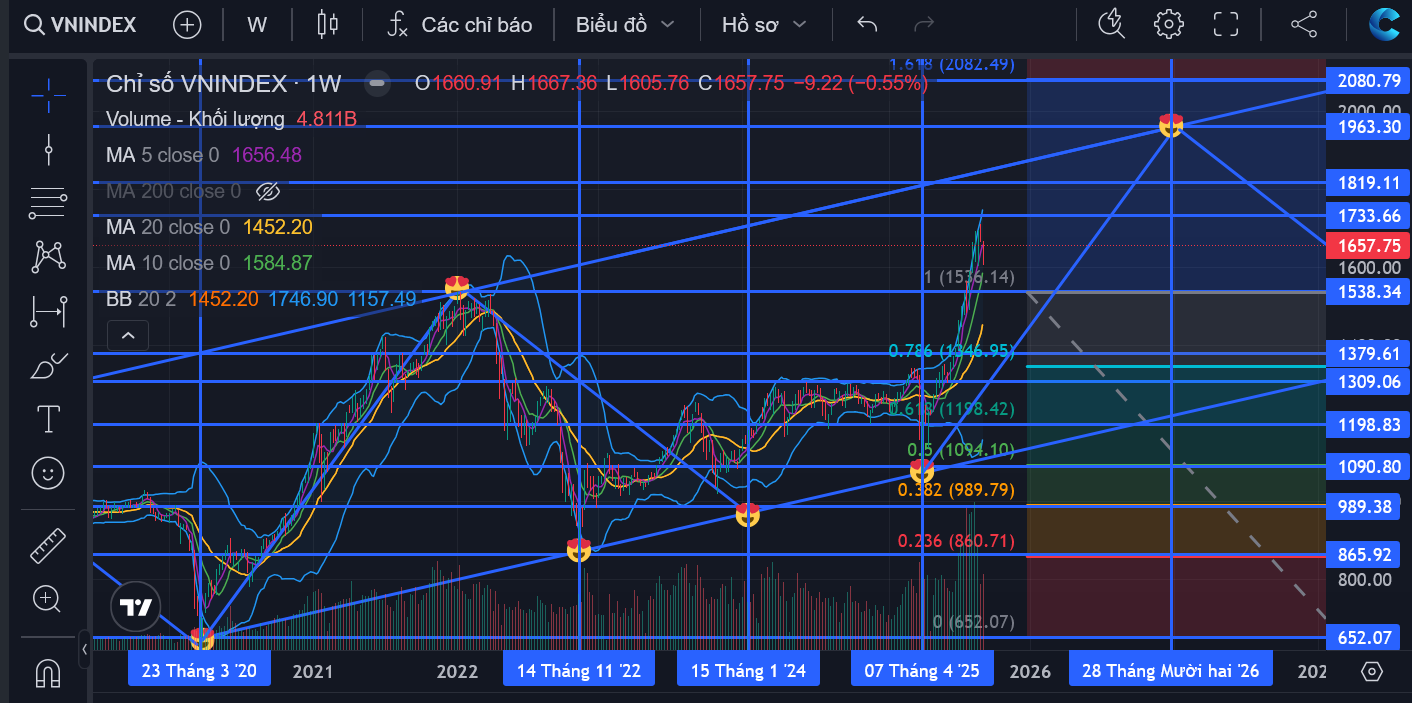Click the 1309.06 price label
Image resolution: width=1412 pixels, height=703 pixels.
tap(1367, 382)
